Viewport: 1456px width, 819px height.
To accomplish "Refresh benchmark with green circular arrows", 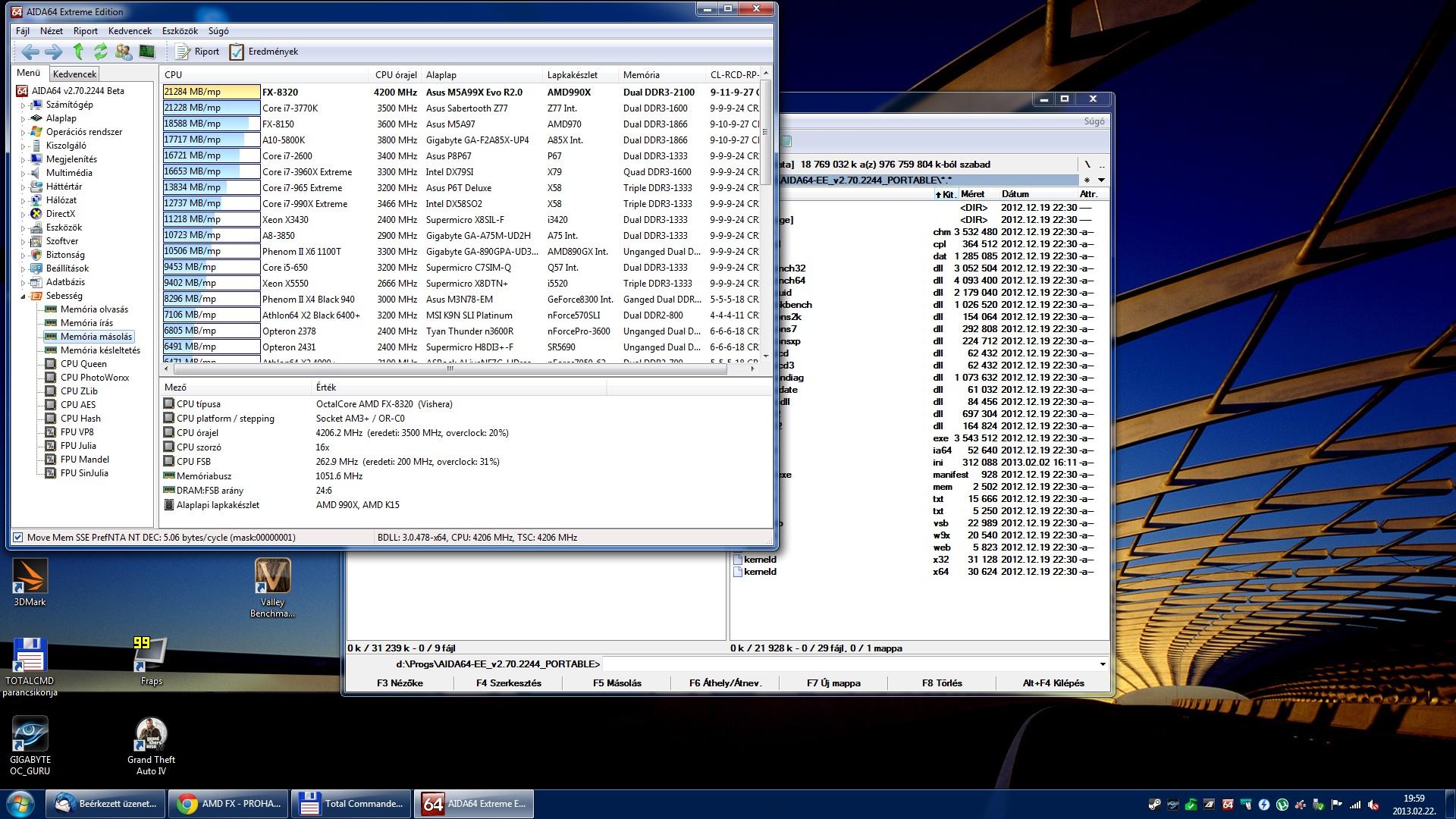I will tap(100, 52).
